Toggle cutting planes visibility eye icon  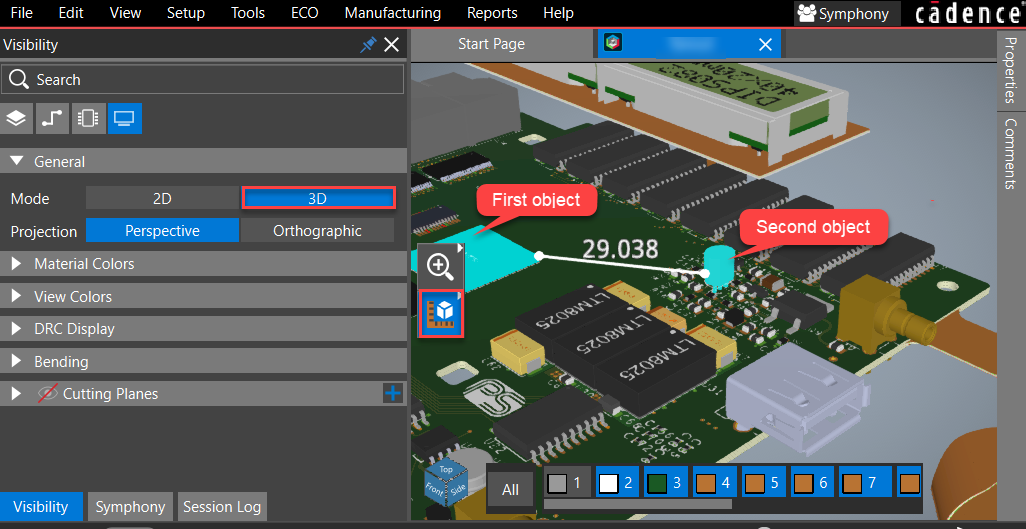tap(48, 393)
